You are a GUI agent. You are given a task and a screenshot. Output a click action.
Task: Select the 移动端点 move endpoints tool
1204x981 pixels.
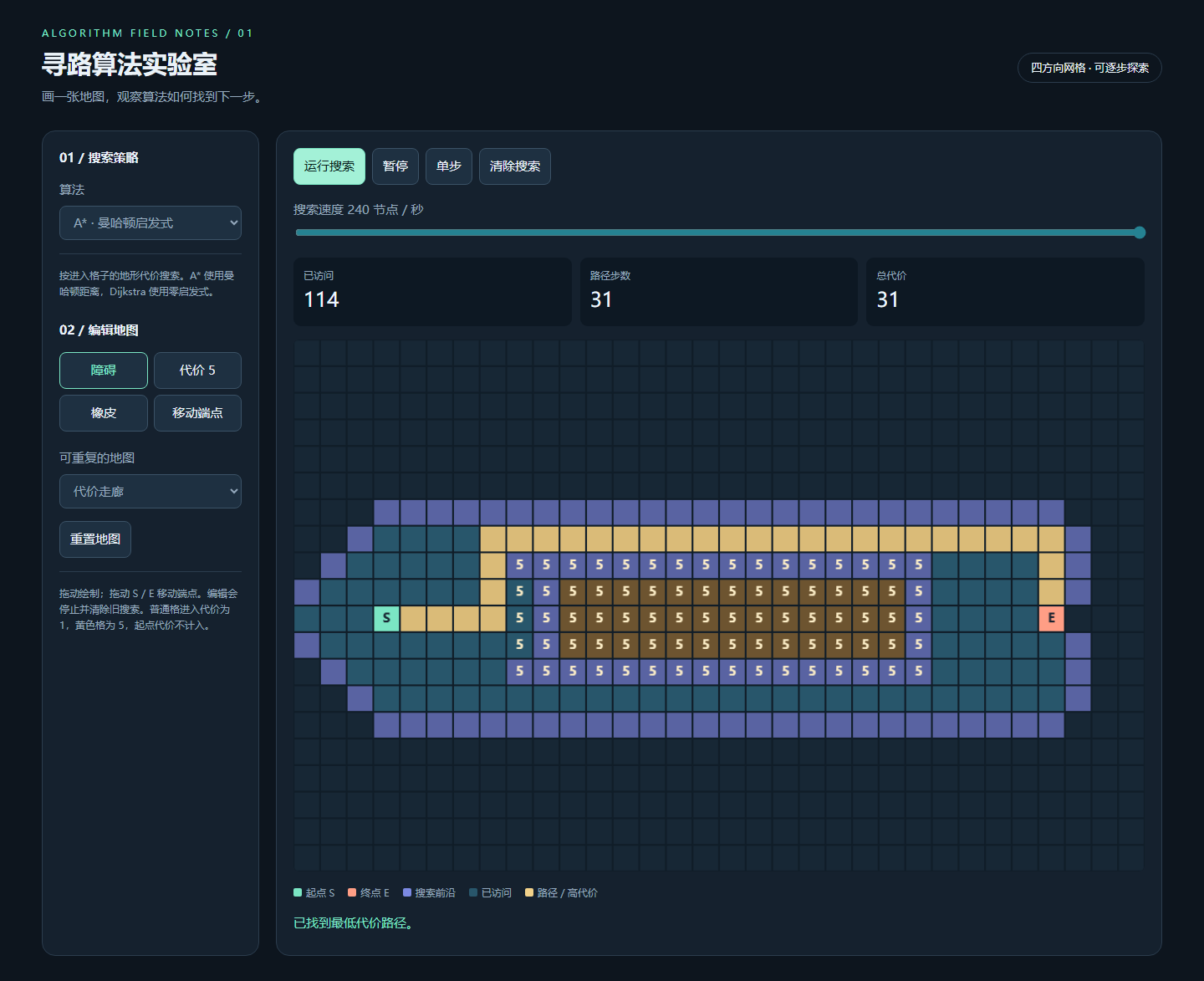pyautogui.click(x=197, y=413)
